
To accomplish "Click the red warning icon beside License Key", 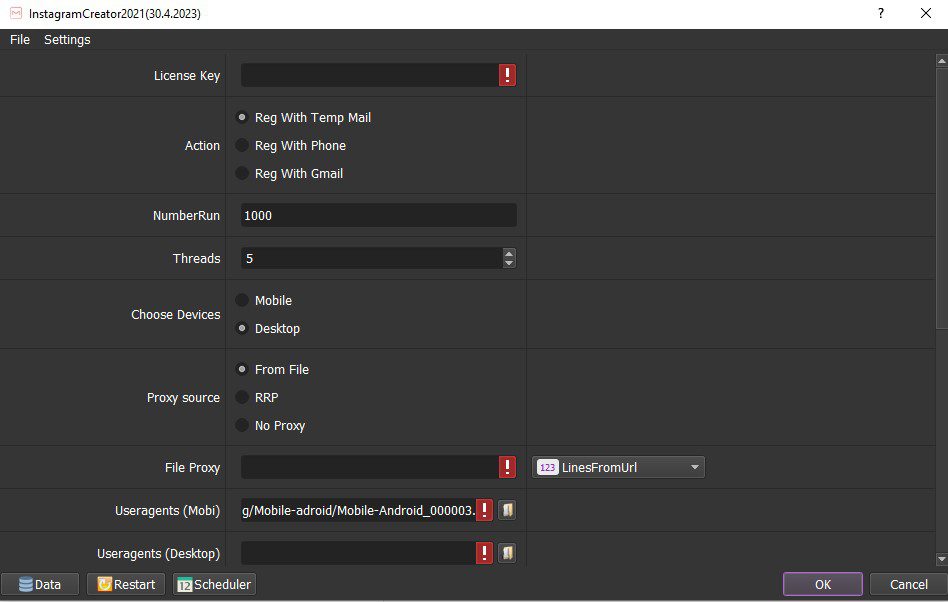I will point(507,75).
